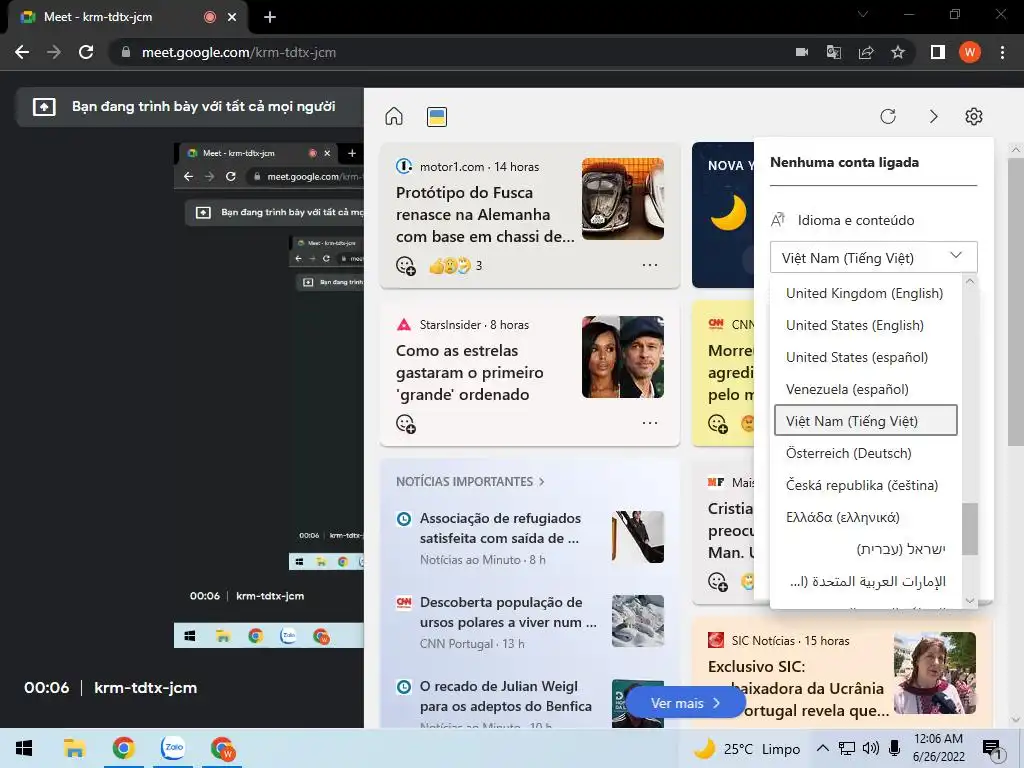Click the presenting banner screen icon
Image resolution: width=1024 pixels, height=768 pixels.
44,106
